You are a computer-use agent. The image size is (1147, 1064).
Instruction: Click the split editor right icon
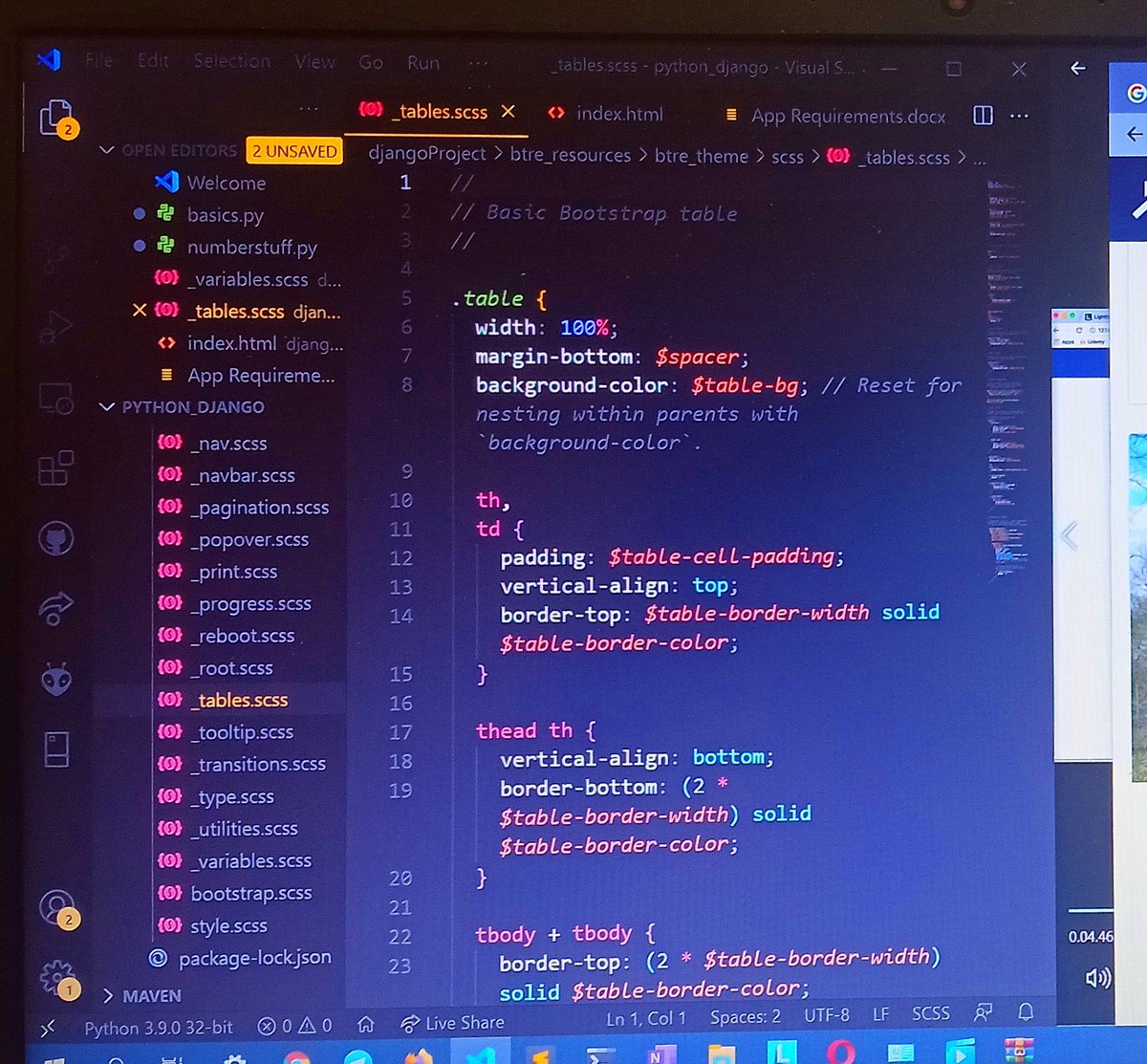pyautogui.click(x=983, y=116)
